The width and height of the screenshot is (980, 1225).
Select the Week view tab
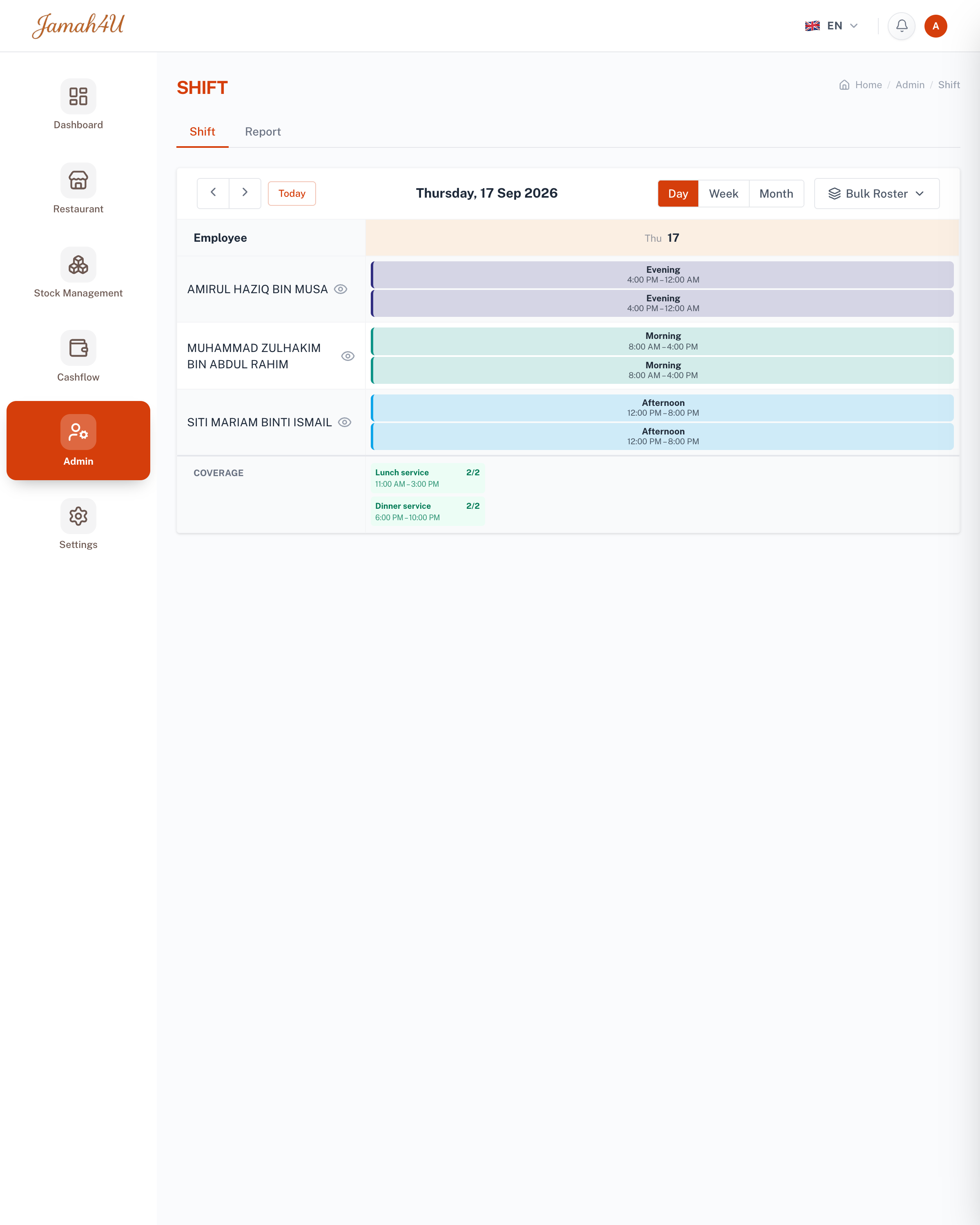click(723, 194)
